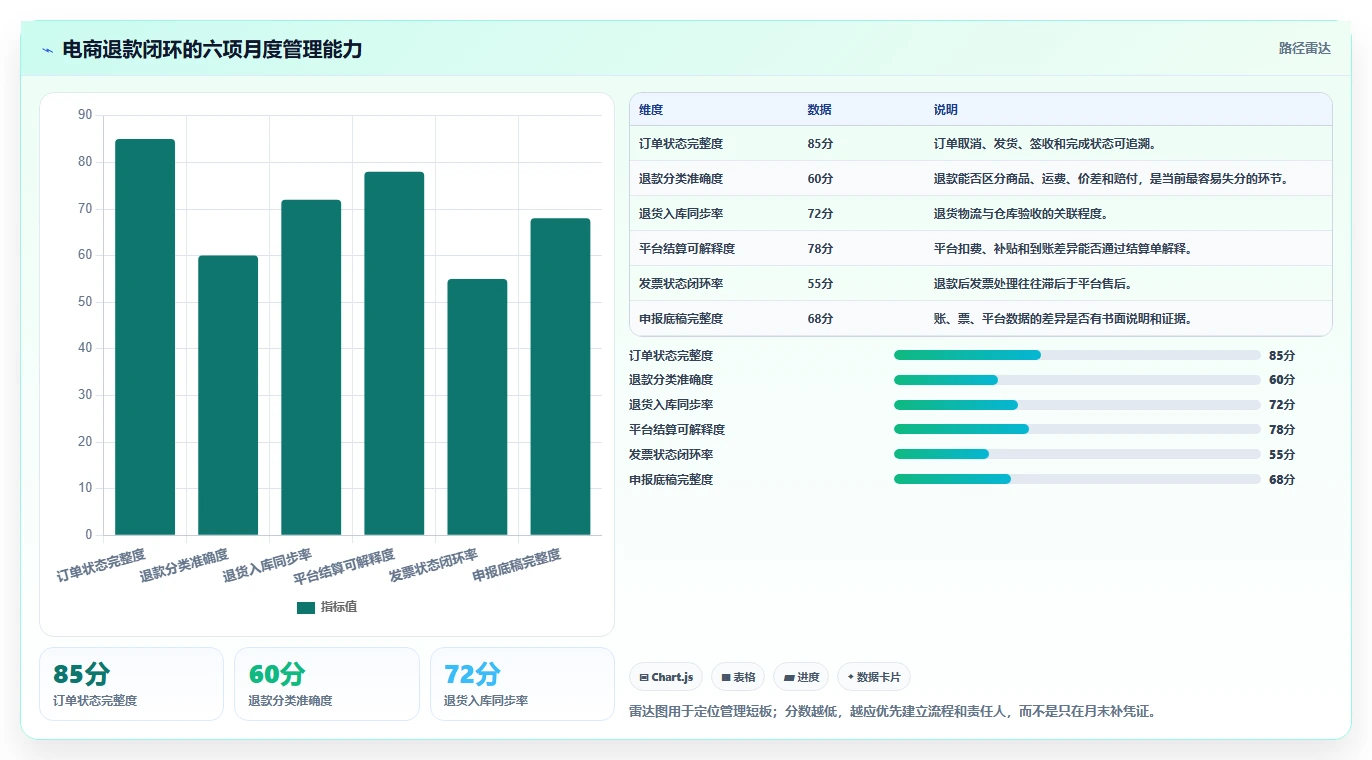Image resolution: width=1372 pixels, height=760 pixels.
Task: Click the lightning icon beside the title
Action: [x=48, y=50]
